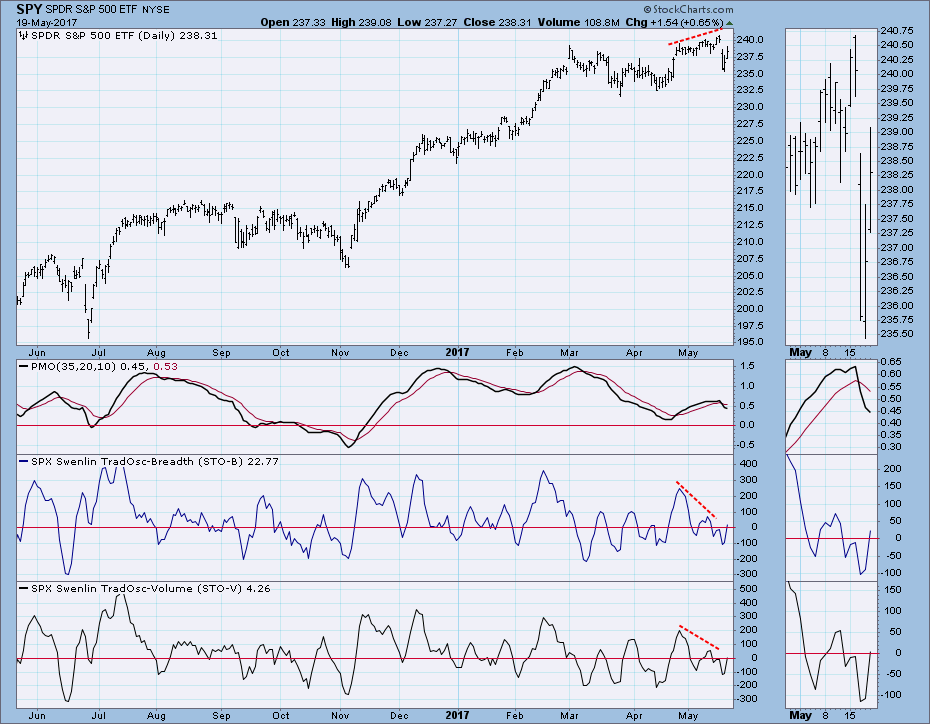Click the candlestick legend icon beside SPDR label
930x724 pixels.
(x=24, y=36)
